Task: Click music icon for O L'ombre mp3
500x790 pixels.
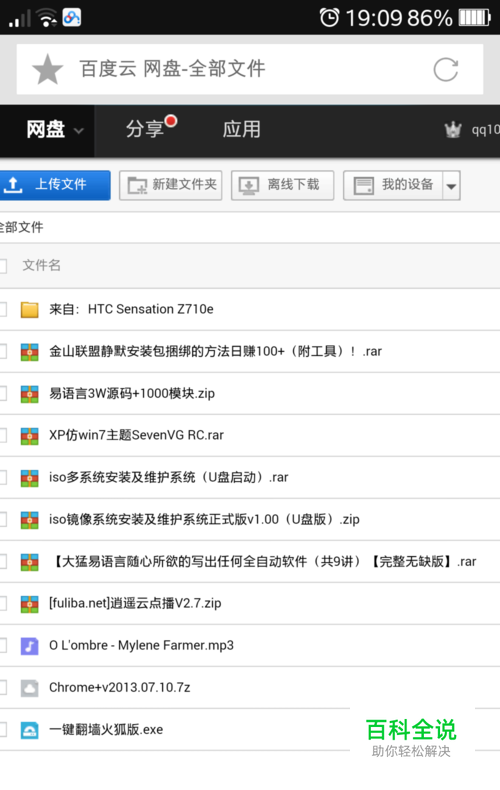Action: click(x=30, y=645)
